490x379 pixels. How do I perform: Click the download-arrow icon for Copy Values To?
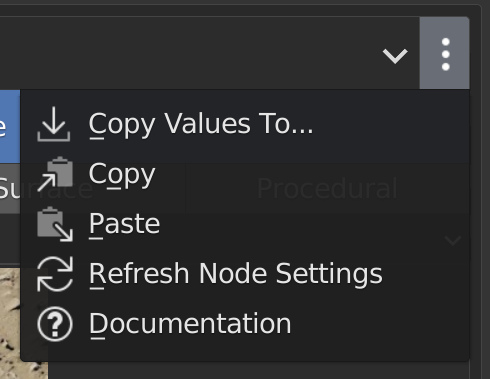click(54, 124)
